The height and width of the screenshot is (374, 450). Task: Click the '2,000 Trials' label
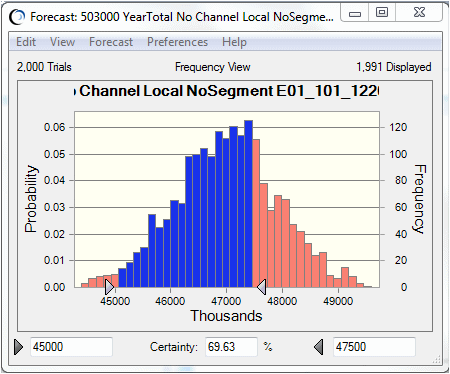[x=44, y=67]
